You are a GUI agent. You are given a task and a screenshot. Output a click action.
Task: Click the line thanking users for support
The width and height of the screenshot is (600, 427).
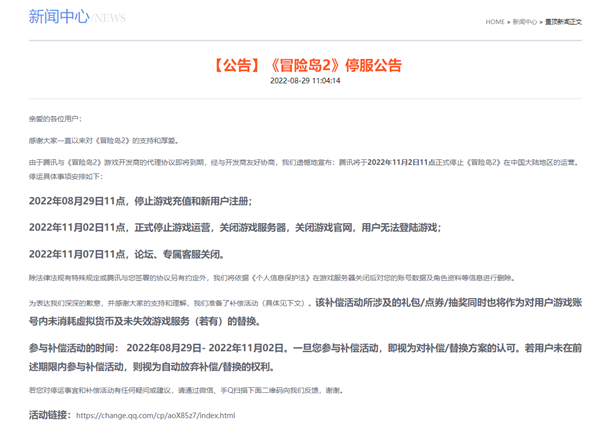[x=104, y=141]
